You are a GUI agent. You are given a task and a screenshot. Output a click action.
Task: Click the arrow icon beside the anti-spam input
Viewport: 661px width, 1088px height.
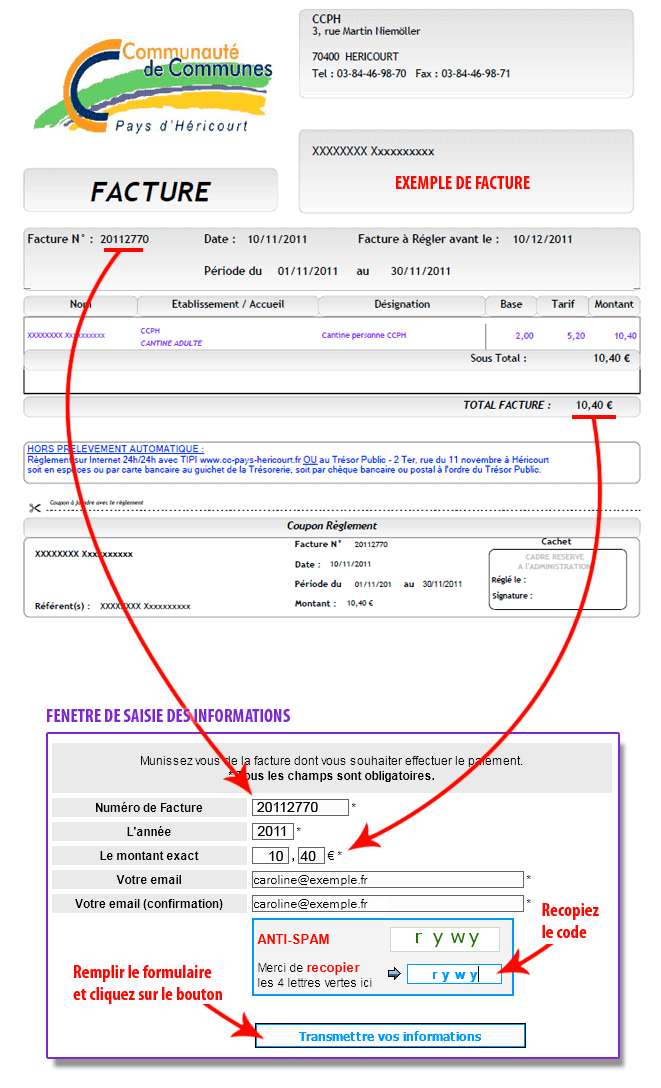pos(394,973)
